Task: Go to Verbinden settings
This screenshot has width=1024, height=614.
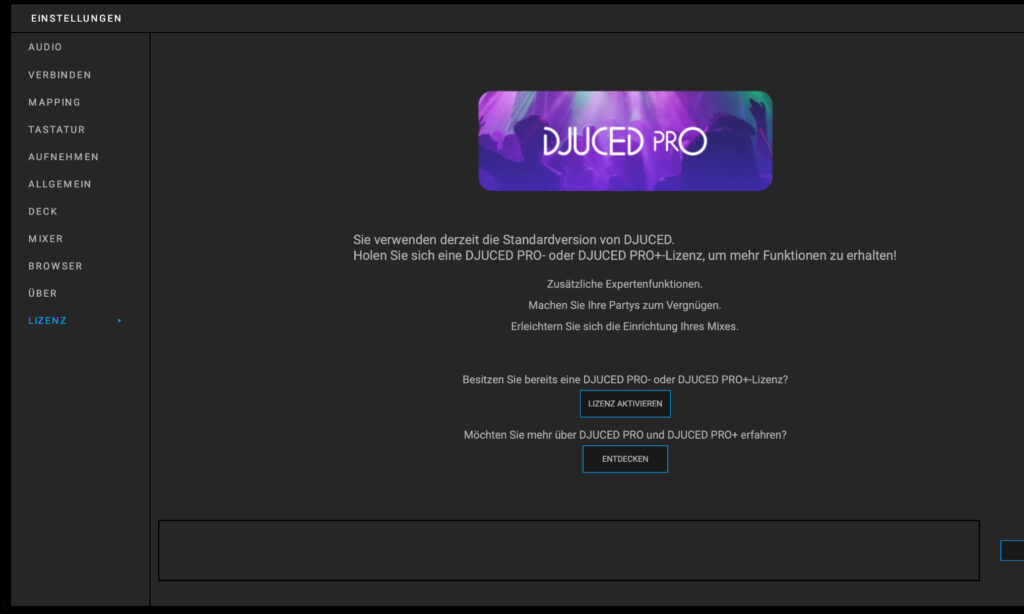Action: 59,75
